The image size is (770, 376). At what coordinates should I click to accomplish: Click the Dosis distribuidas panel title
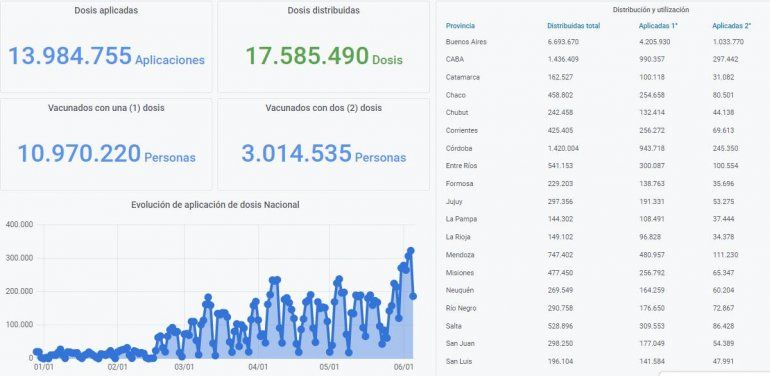324,10
